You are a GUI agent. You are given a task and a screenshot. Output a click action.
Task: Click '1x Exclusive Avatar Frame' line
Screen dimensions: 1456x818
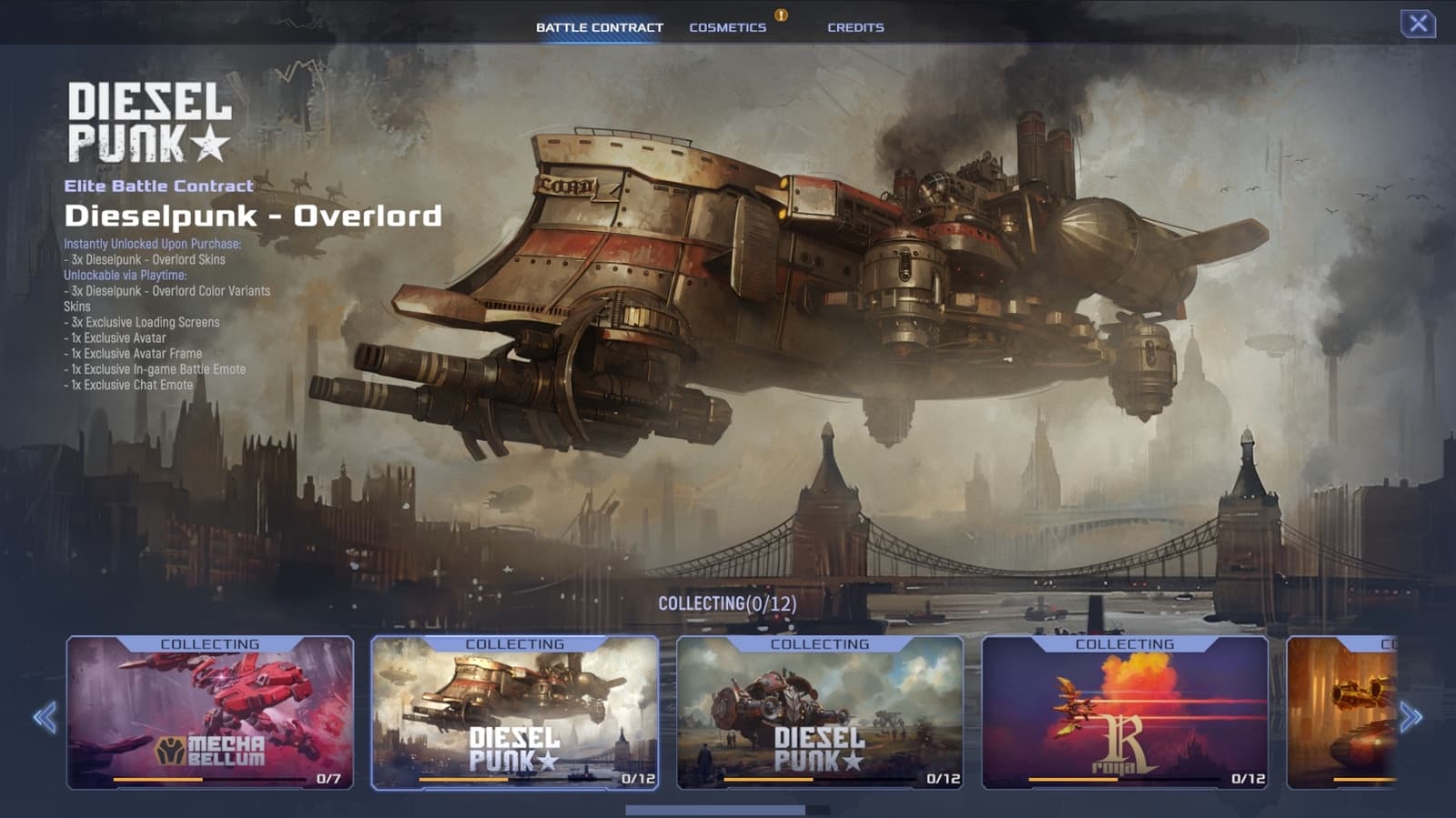tap(133, 354)
